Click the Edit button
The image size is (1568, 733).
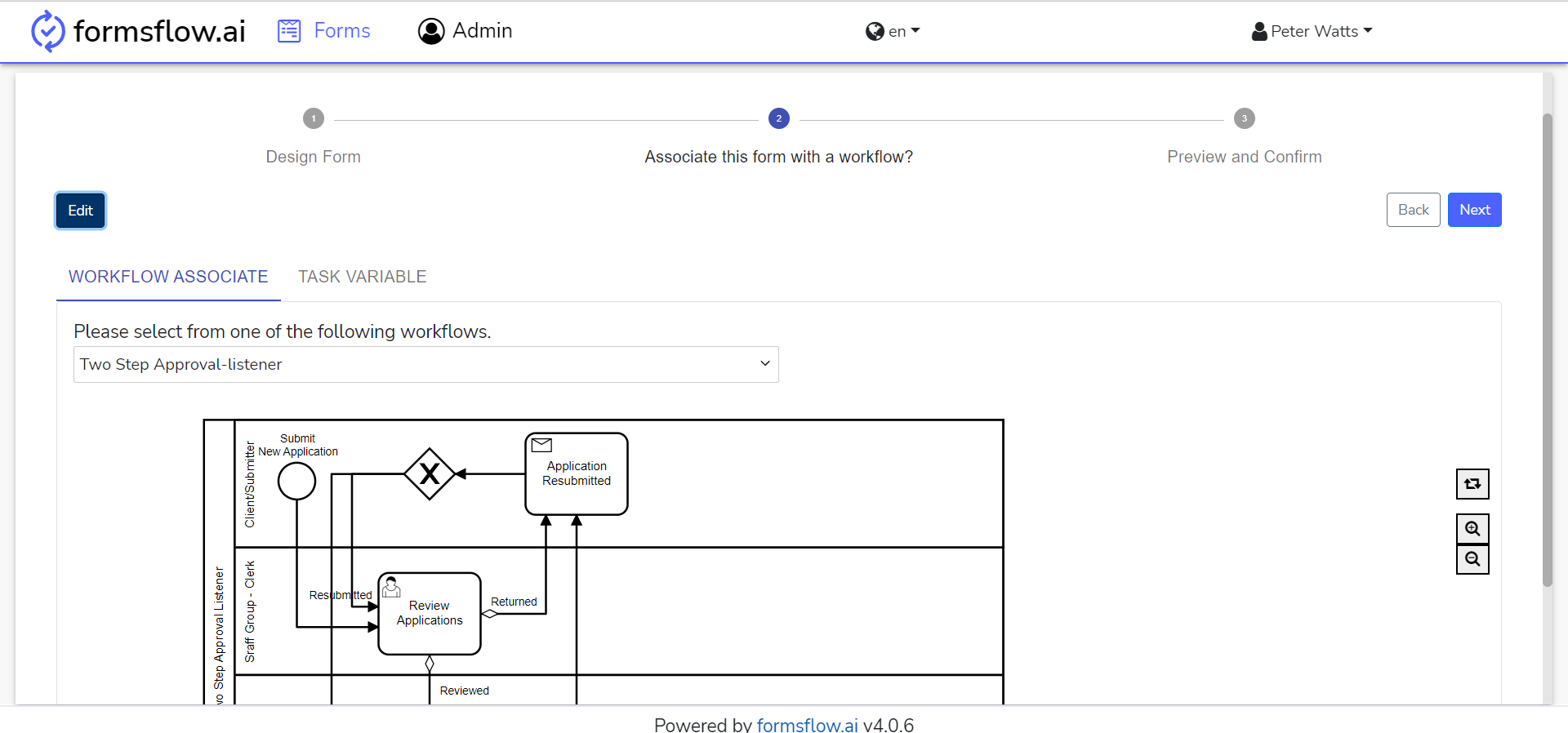80,211
